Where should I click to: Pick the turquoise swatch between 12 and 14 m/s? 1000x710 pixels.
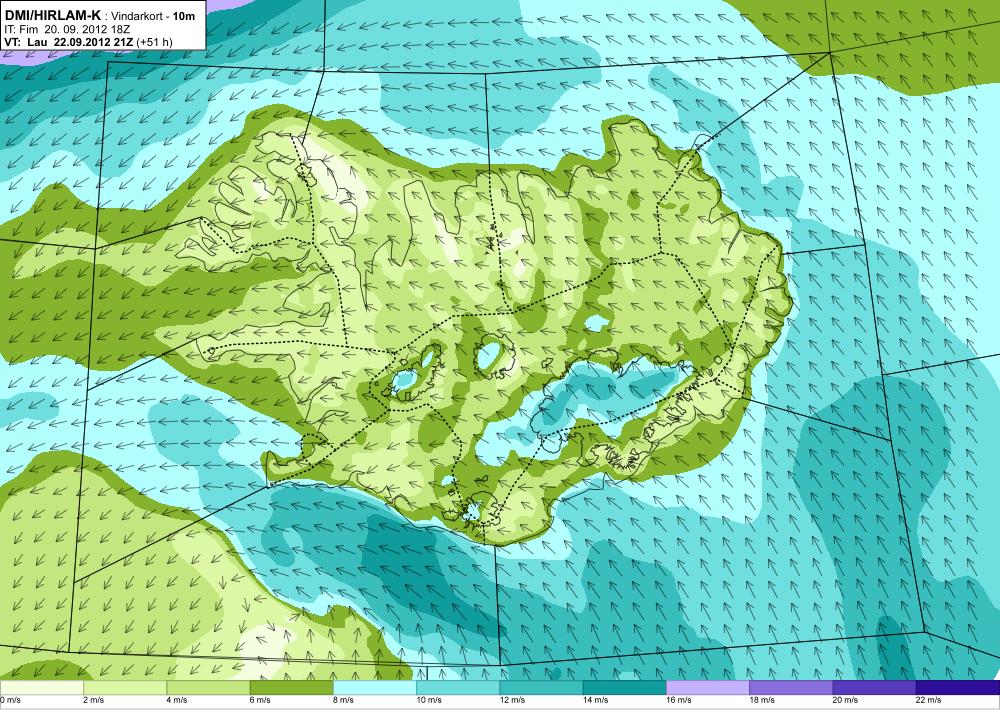[541, 688]
